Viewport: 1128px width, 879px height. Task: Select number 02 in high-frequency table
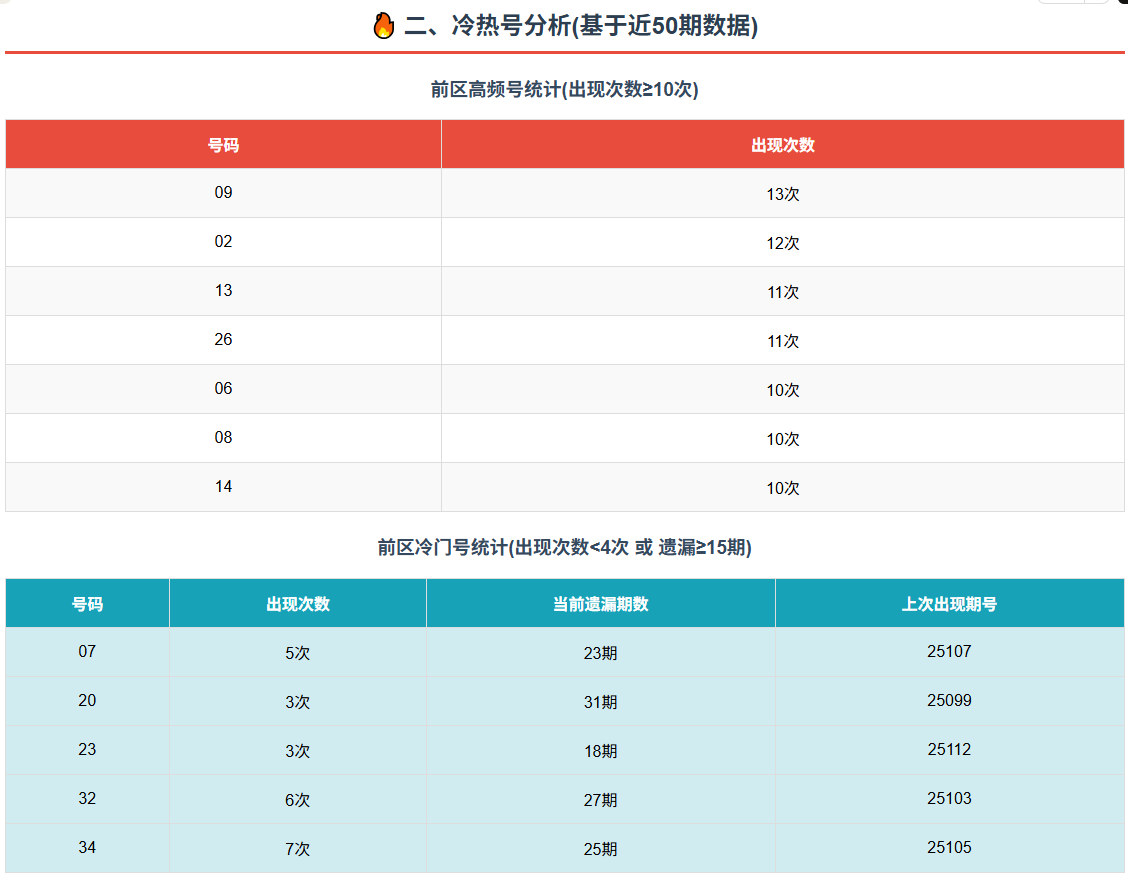point(223,242)
